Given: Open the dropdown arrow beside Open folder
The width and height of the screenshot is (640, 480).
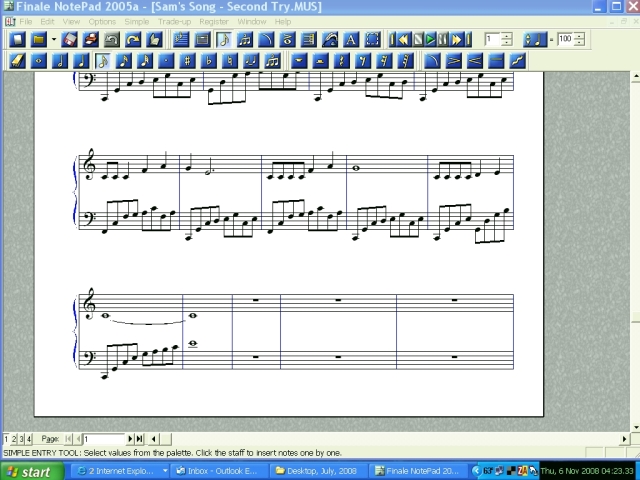Looking at the screenshot, I should pyautogui.click(x=53, y=40).
